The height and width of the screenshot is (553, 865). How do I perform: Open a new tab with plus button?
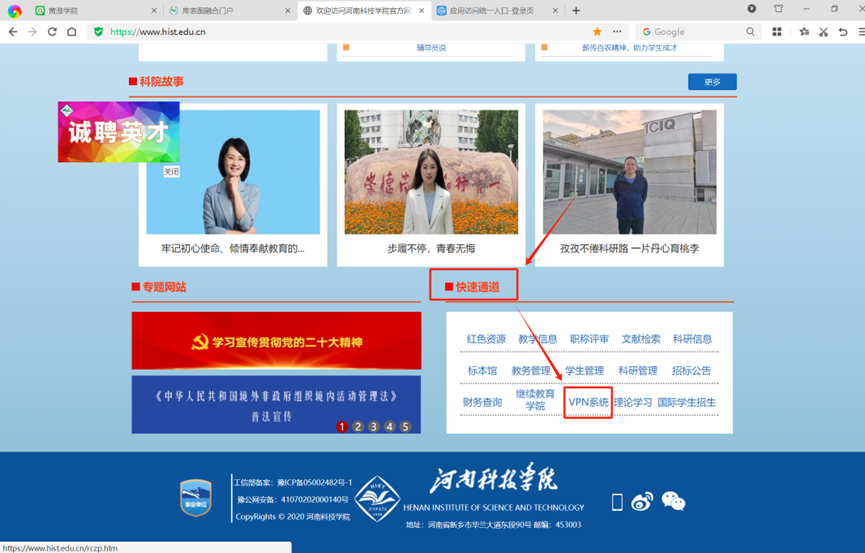coord(576,11)
